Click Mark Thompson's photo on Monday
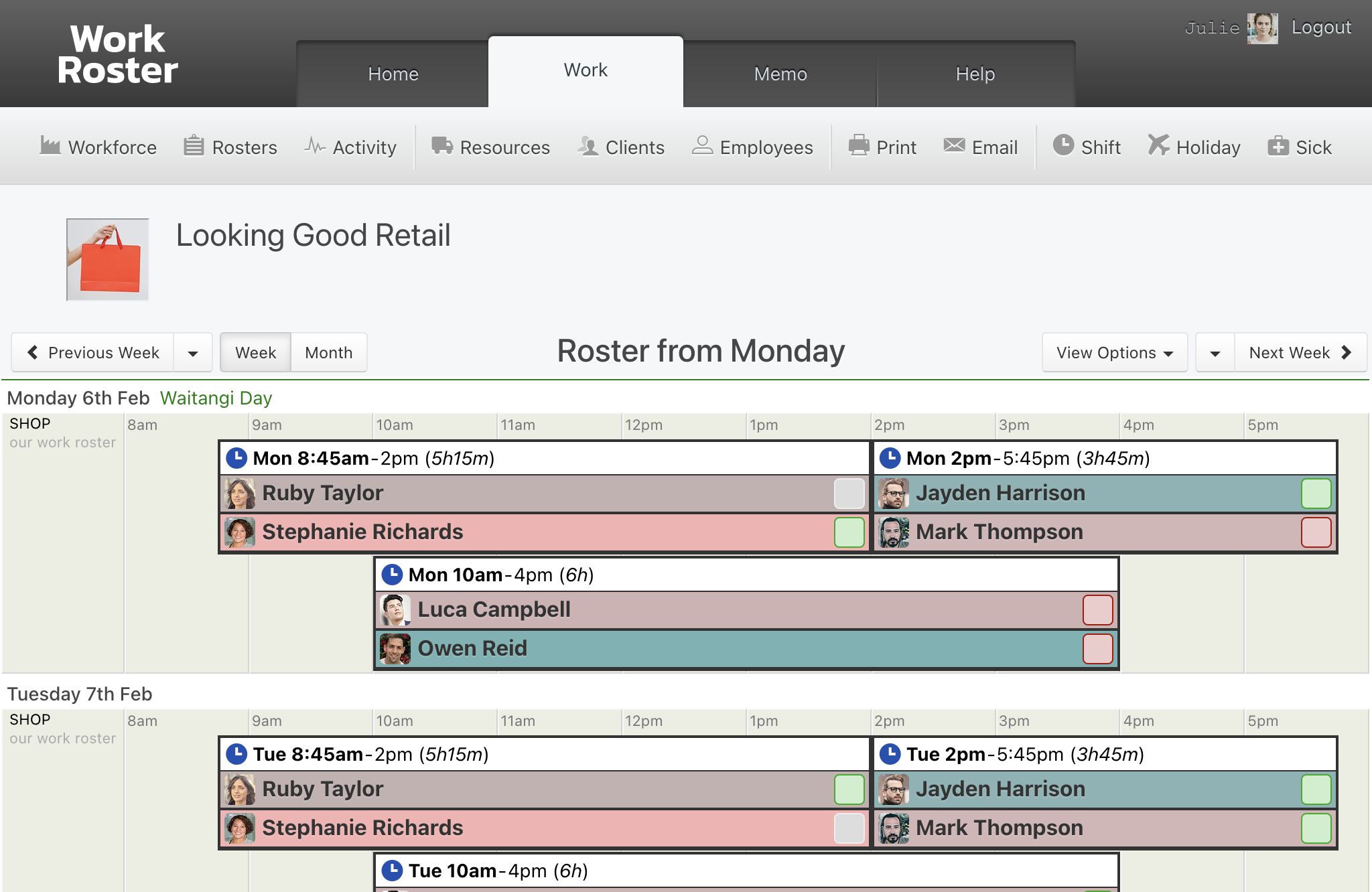 click(894, 532)
